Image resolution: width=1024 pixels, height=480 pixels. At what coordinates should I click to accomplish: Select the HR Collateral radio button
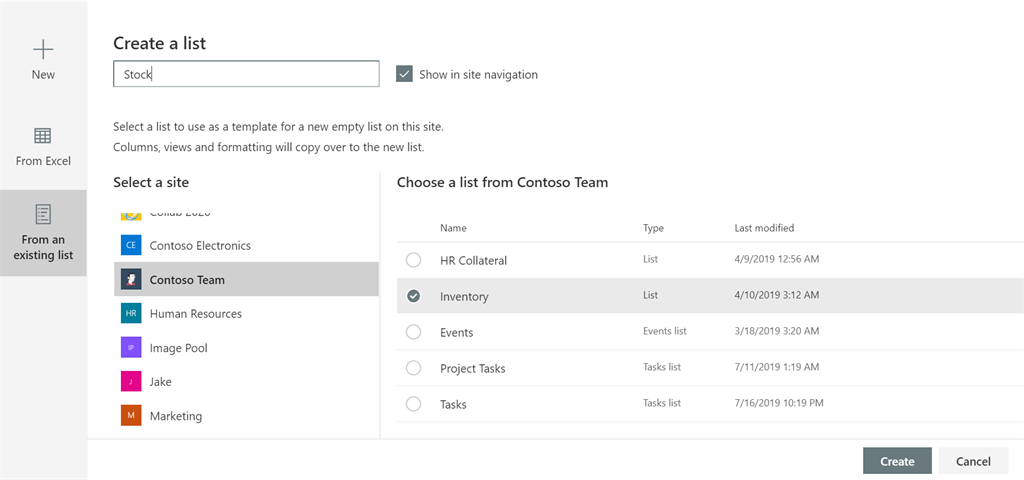[413, 261]
